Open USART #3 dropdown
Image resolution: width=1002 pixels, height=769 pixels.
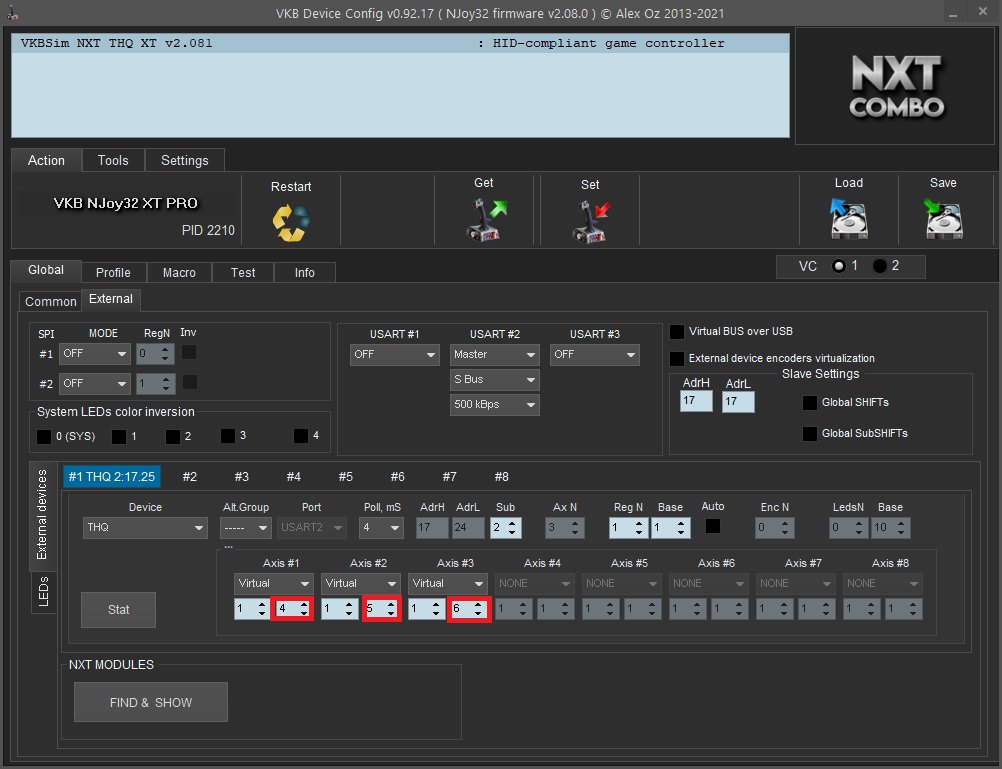click(594, 355)
